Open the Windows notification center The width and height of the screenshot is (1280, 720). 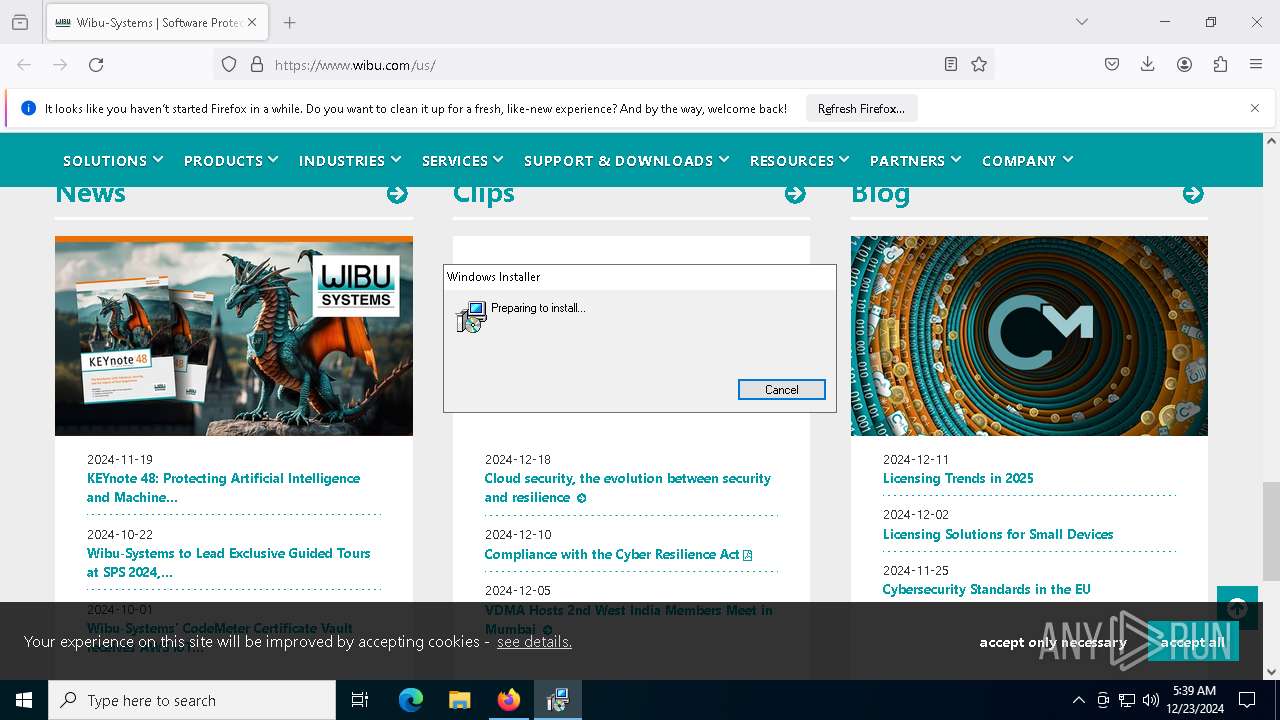[x=1247, y=700]
